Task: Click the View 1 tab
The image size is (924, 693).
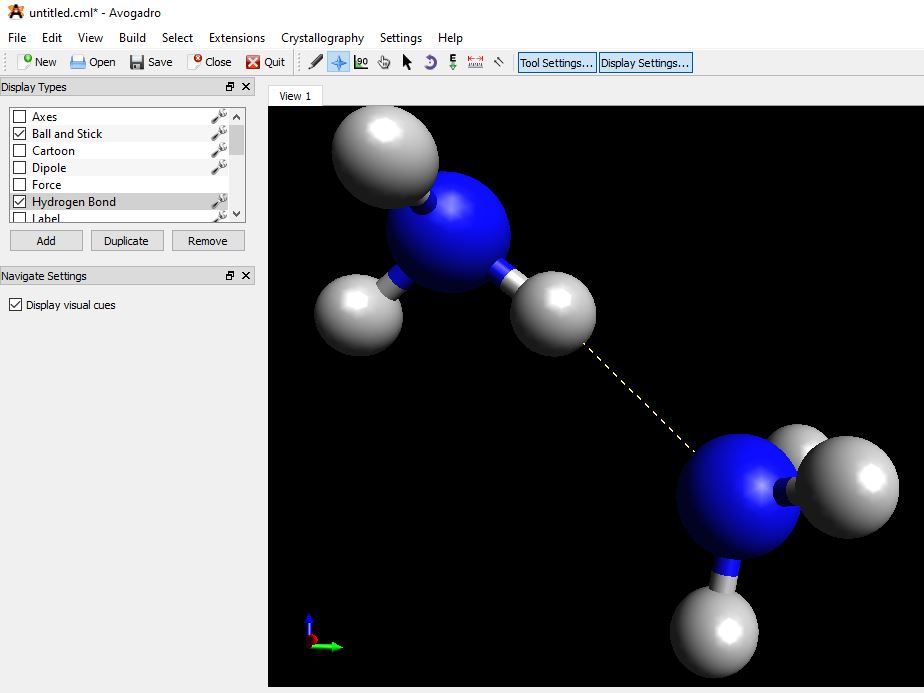Action: click(295, 96)
